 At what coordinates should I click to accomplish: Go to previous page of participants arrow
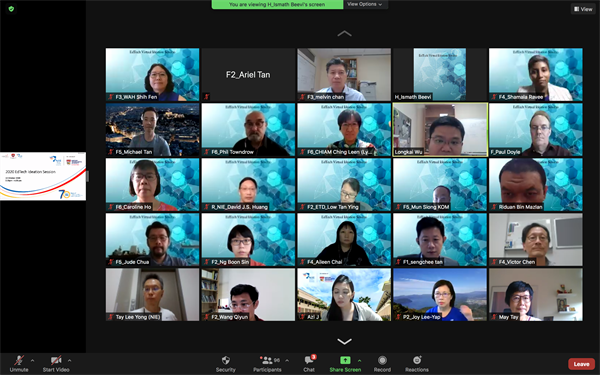[344, 34]
